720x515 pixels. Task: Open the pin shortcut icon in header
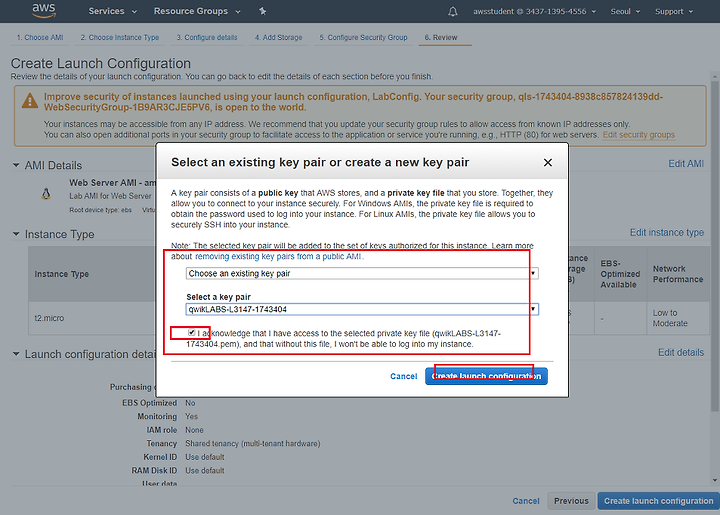tap(263, 11)
